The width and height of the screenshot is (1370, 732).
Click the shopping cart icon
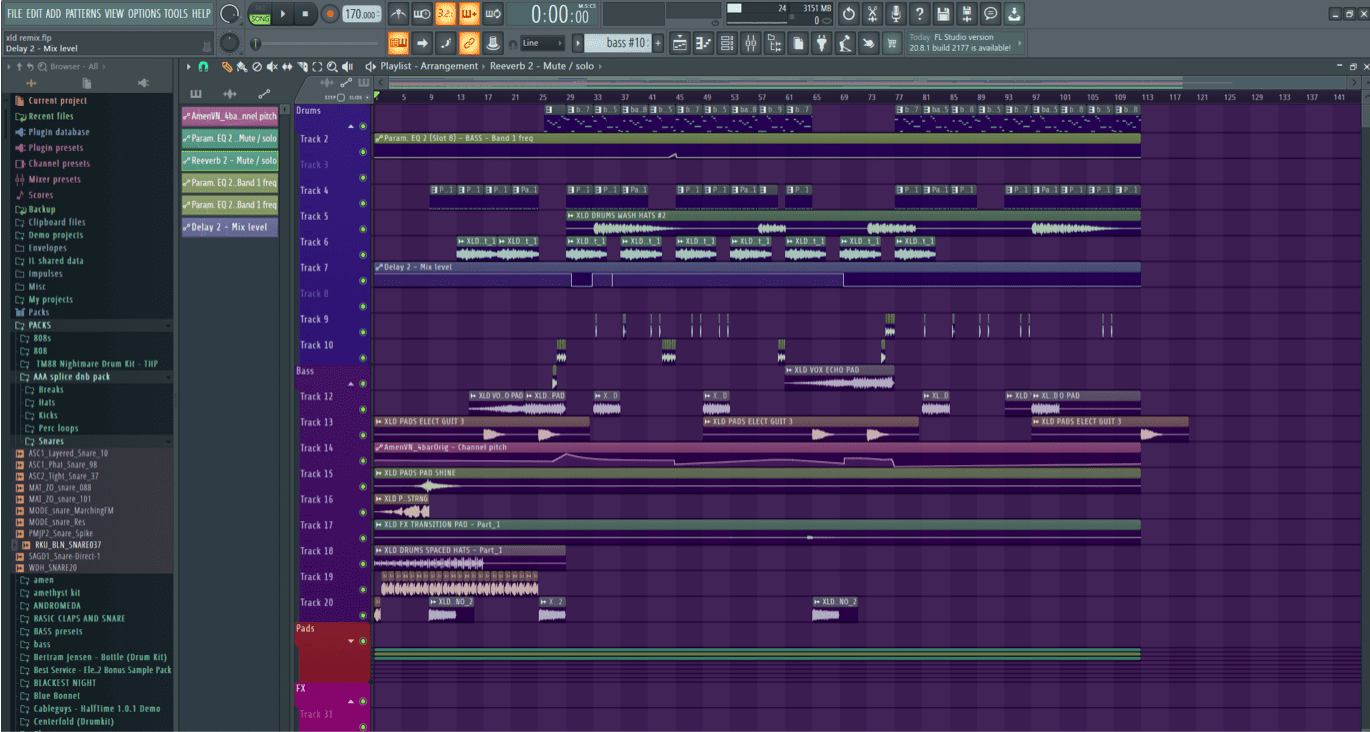coord(892,43)
